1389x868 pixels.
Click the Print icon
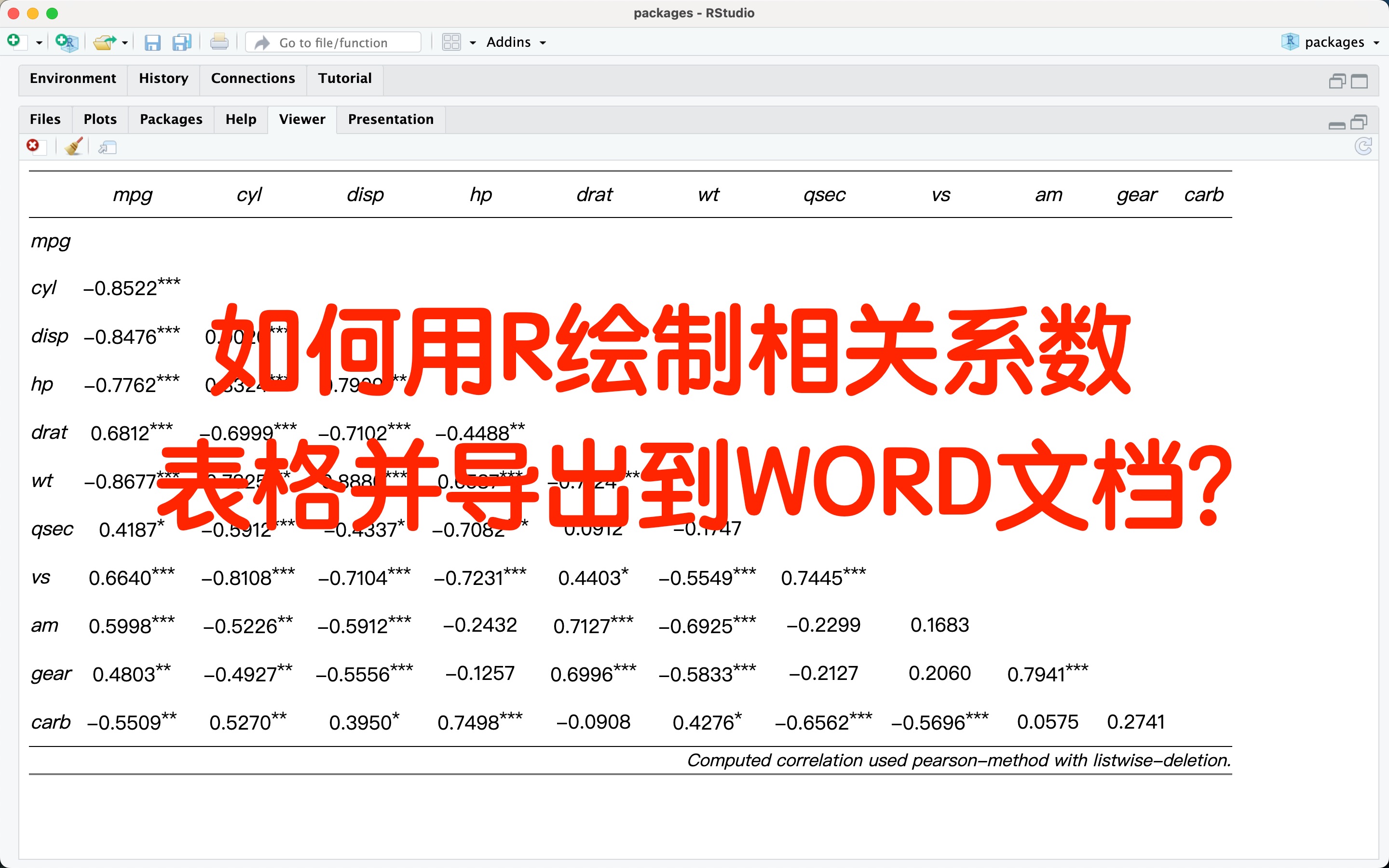(x=218, y=42)
